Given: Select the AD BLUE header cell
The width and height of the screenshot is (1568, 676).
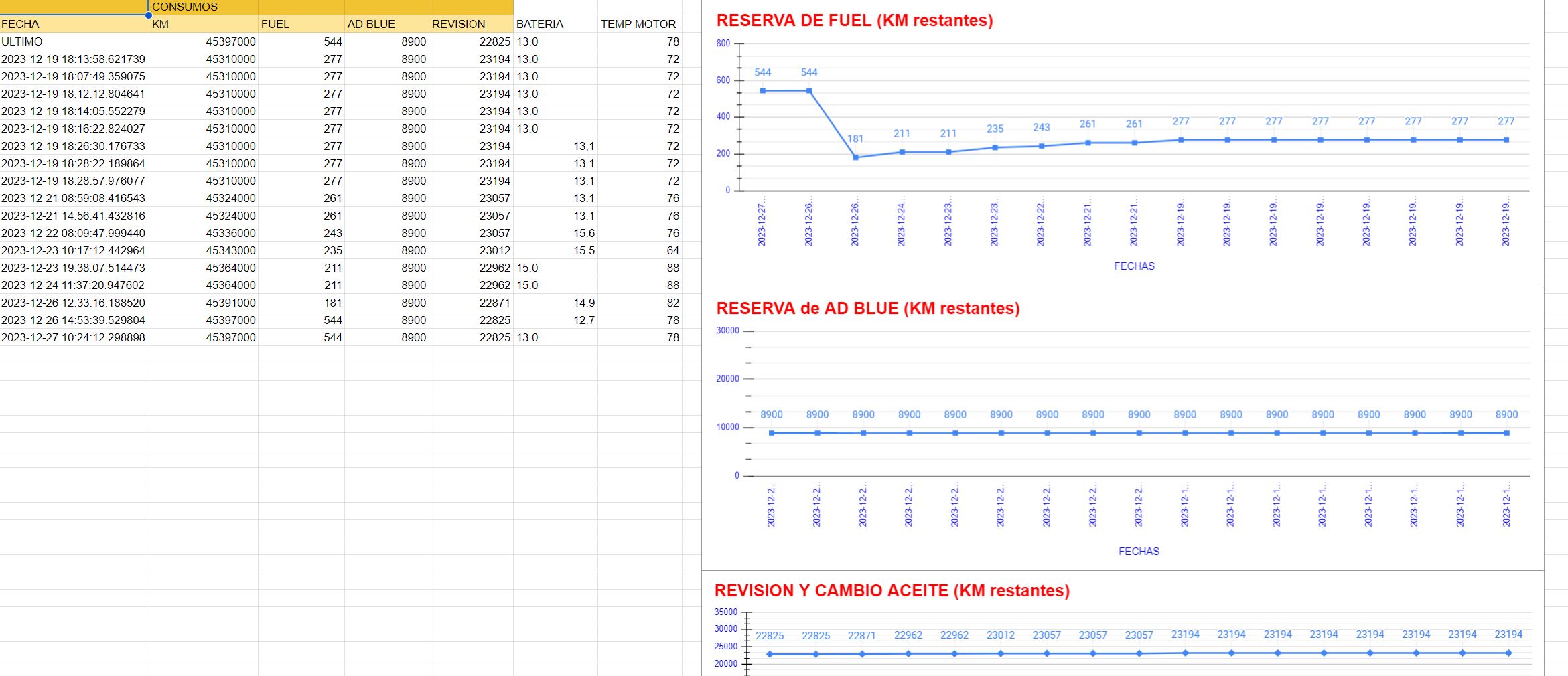Looking at the screenshot, I should point(386,24).
